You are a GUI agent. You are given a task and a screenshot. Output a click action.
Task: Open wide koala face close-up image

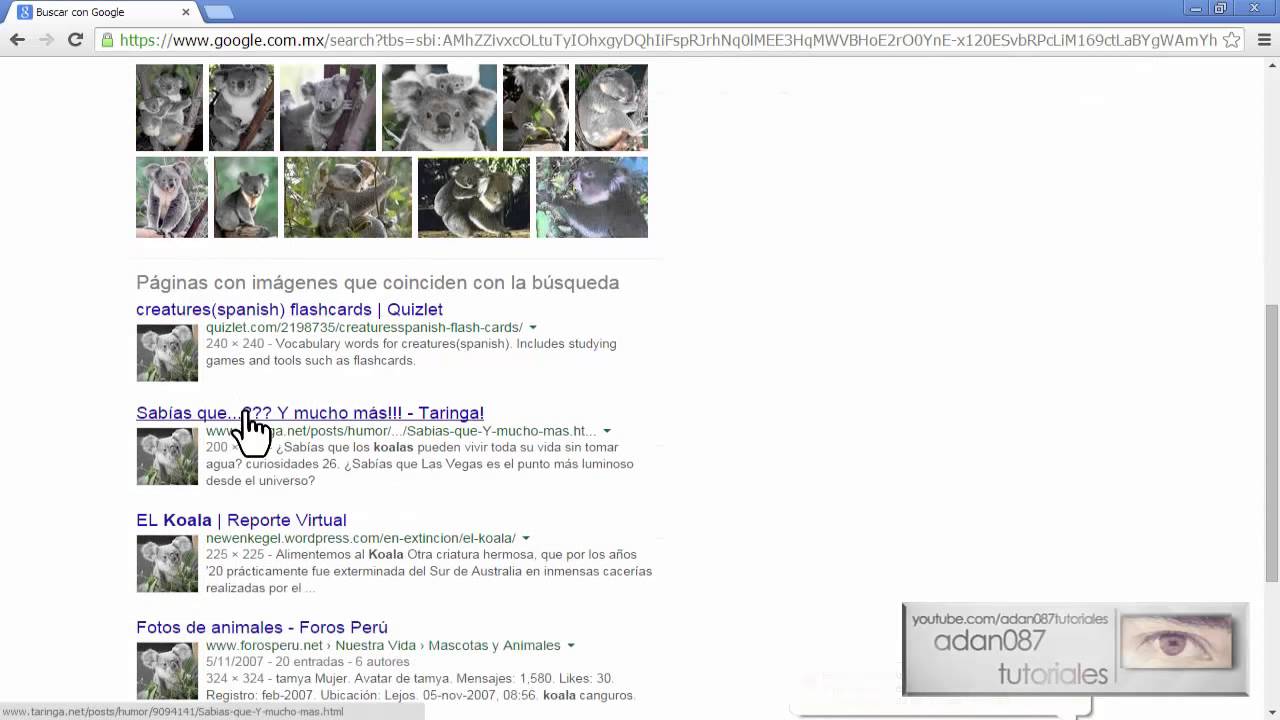439,108
